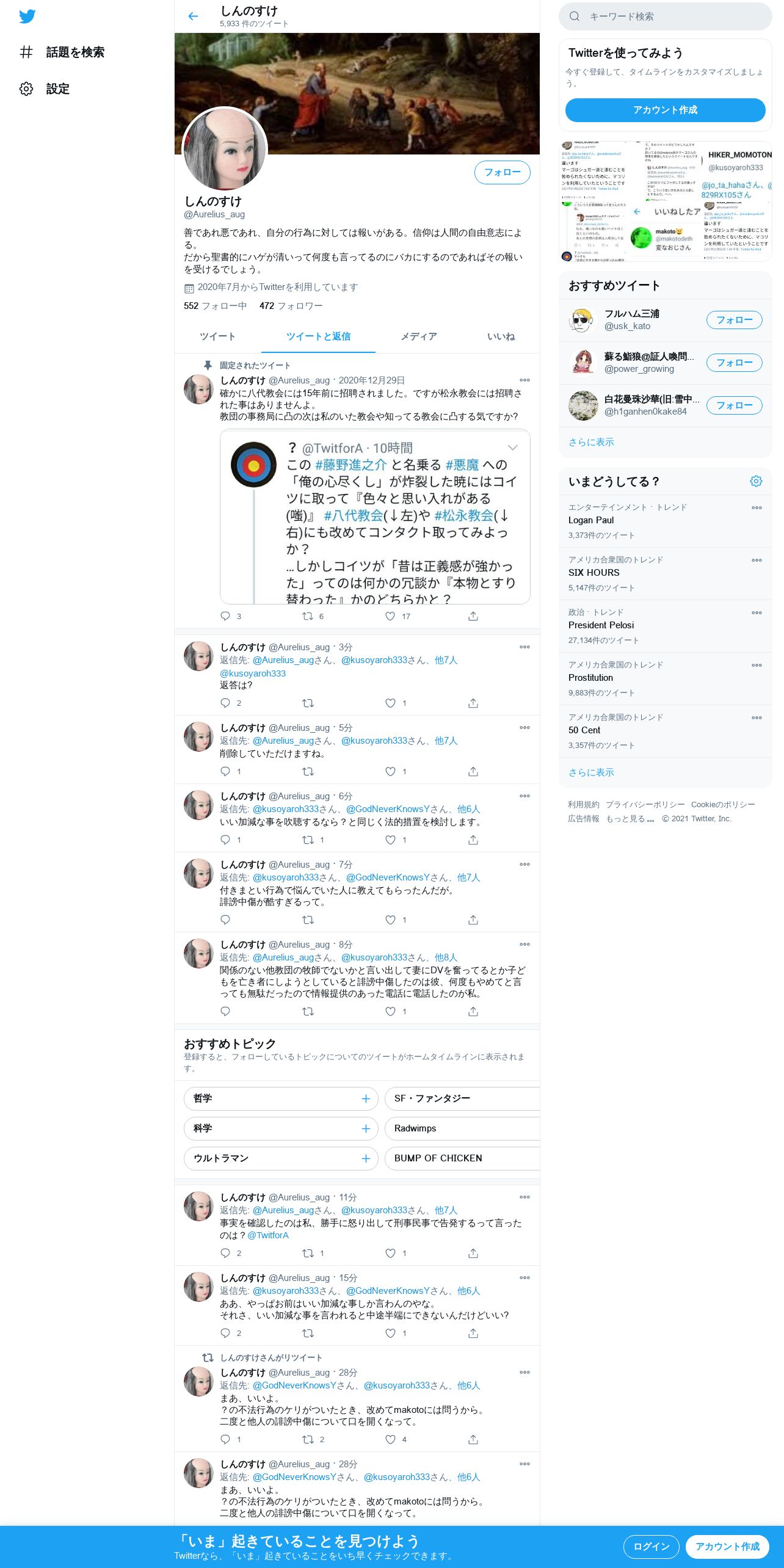Reply to the pinned tweet with 3 replies
784x1568 pixels.
click(225, 616)
